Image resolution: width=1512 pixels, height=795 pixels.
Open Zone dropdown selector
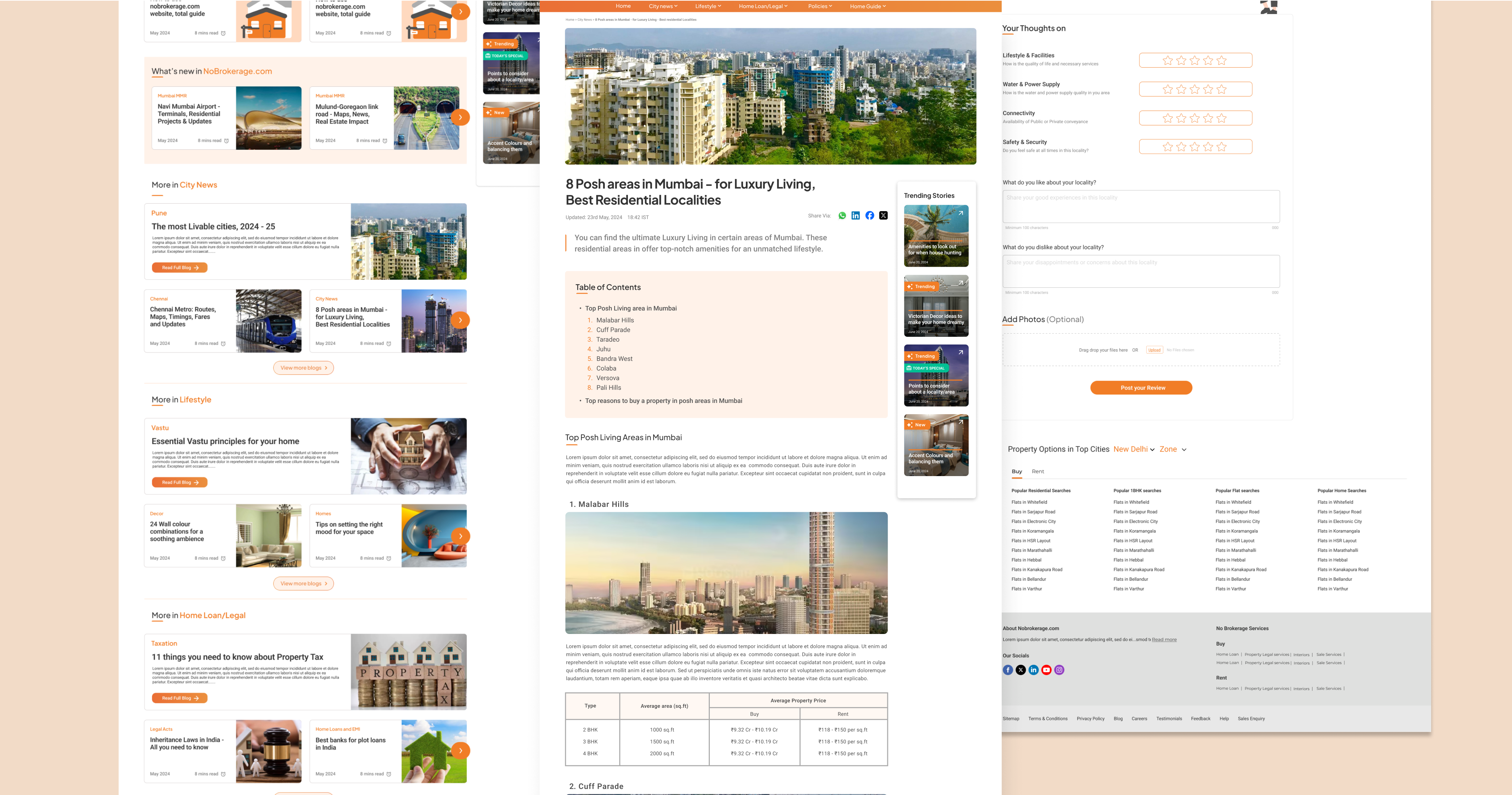point(1173,449)
